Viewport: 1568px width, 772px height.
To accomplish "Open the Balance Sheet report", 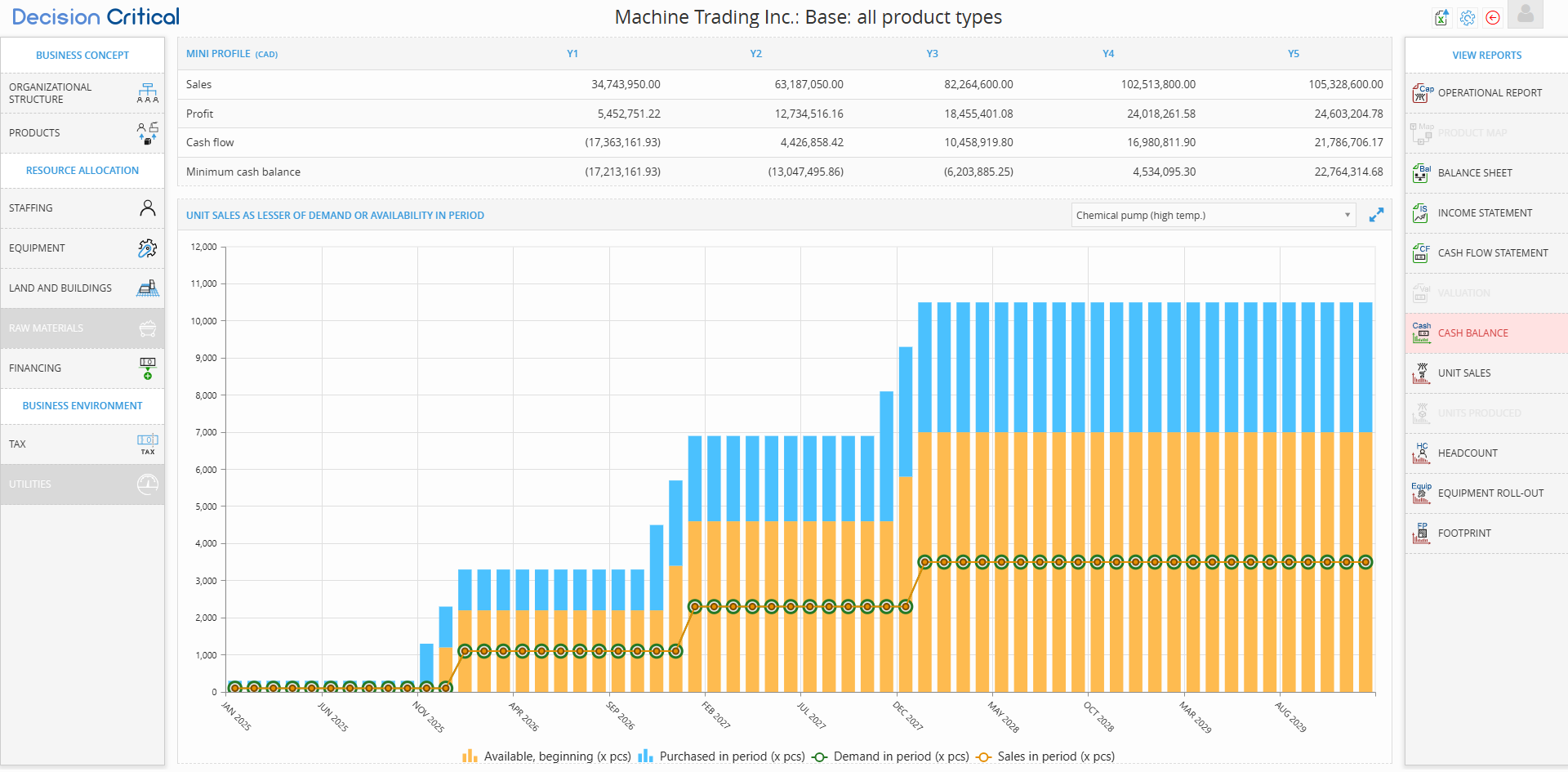I will point(1474,173).
